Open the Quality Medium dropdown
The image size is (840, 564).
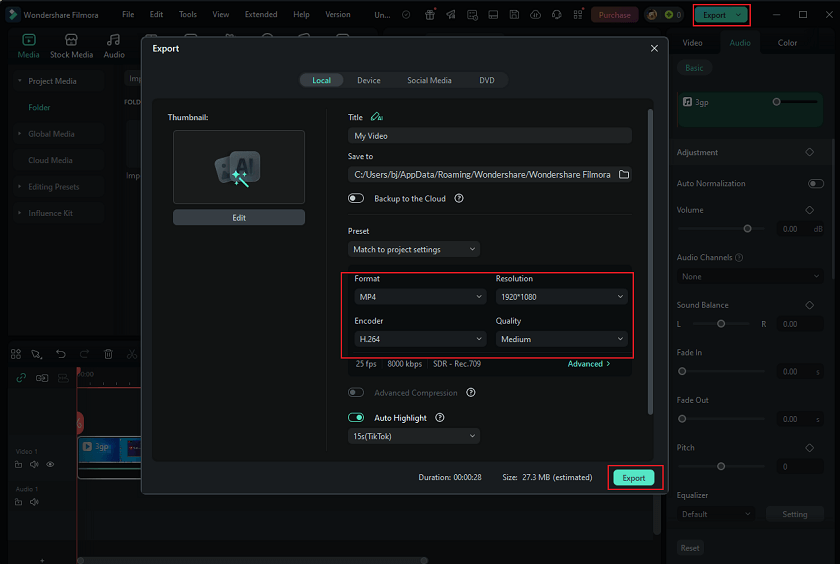tap(561, 339)
